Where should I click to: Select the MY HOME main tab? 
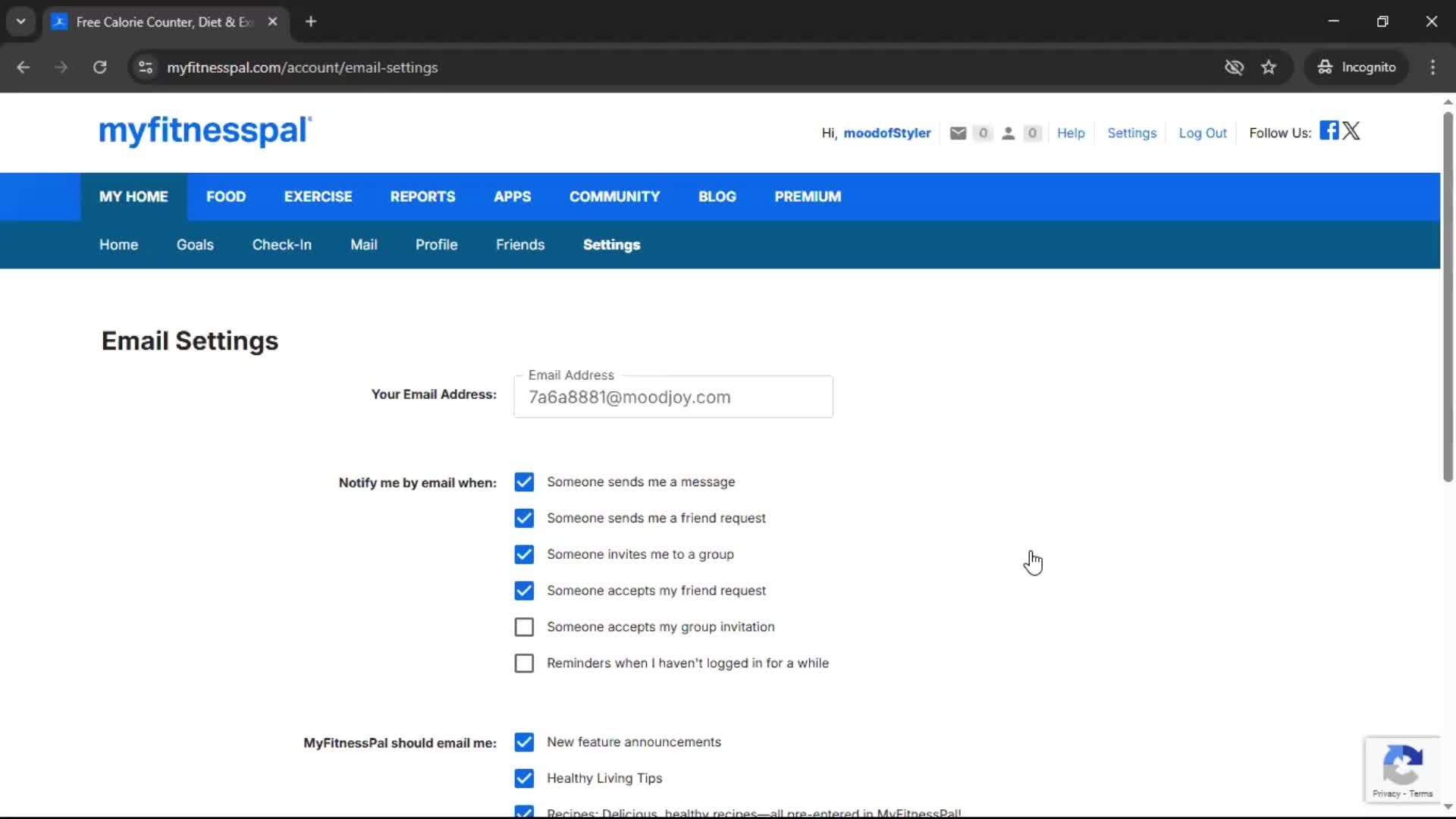tap(133, 196)
